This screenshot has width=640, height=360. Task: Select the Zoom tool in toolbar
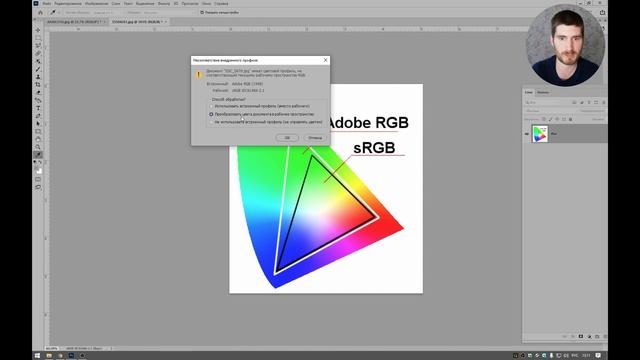(x=38, y=147)
